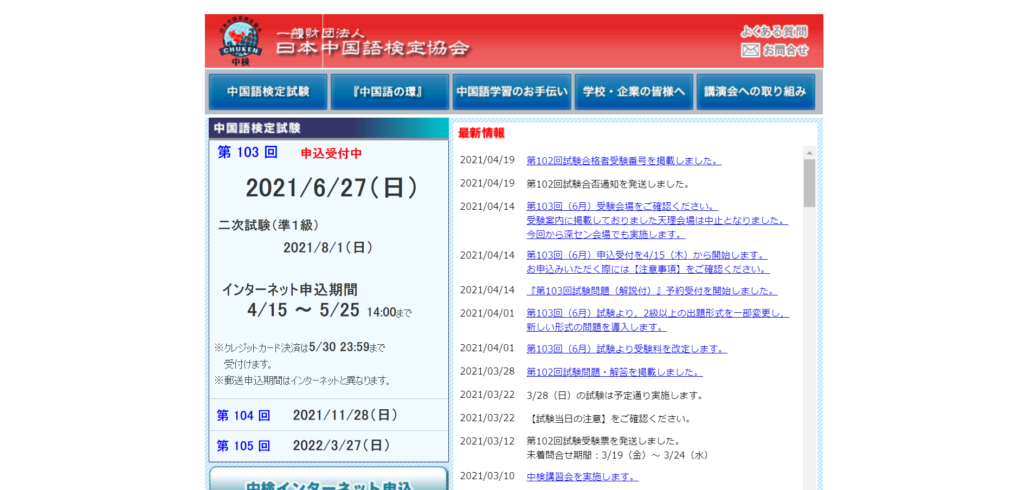This screenshot has height=490, width=1024.
Task: Click the 2021/03/28 date entry
Action: coord(487,371)
